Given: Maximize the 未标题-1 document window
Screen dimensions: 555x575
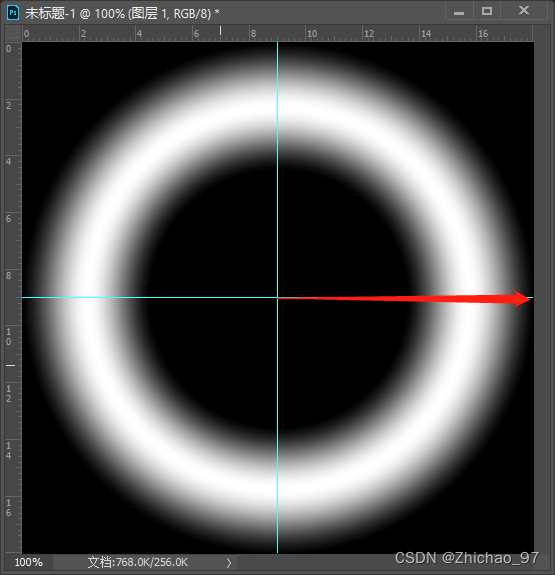Looking at the screenshot, I should 487,11.
